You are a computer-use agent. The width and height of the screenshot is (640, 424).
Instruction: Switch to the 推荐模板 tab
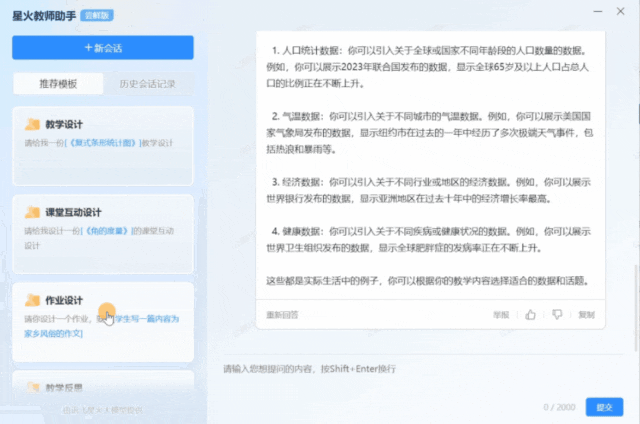pyautogui.click(x=58, y=84)
